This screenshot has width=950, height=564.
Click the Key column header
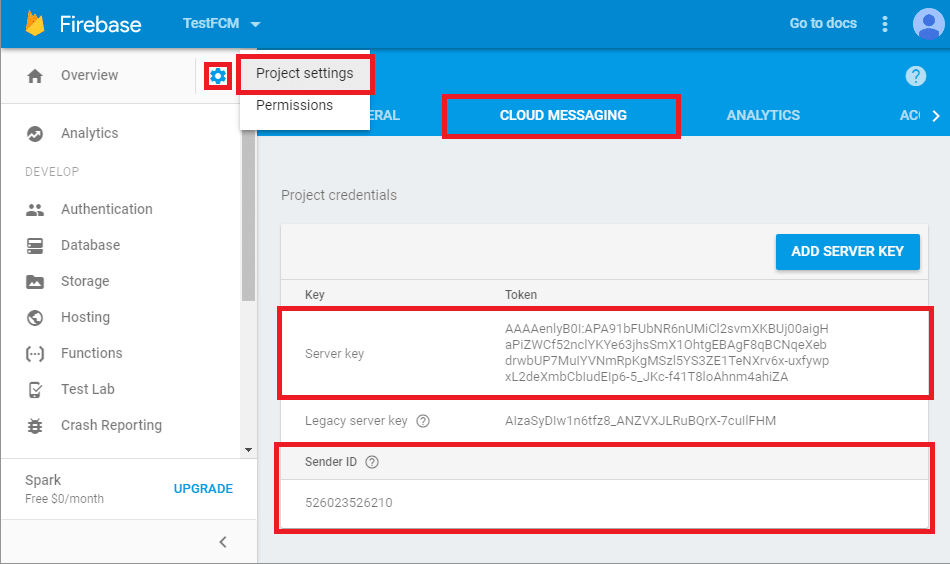(x=314, y=295)
